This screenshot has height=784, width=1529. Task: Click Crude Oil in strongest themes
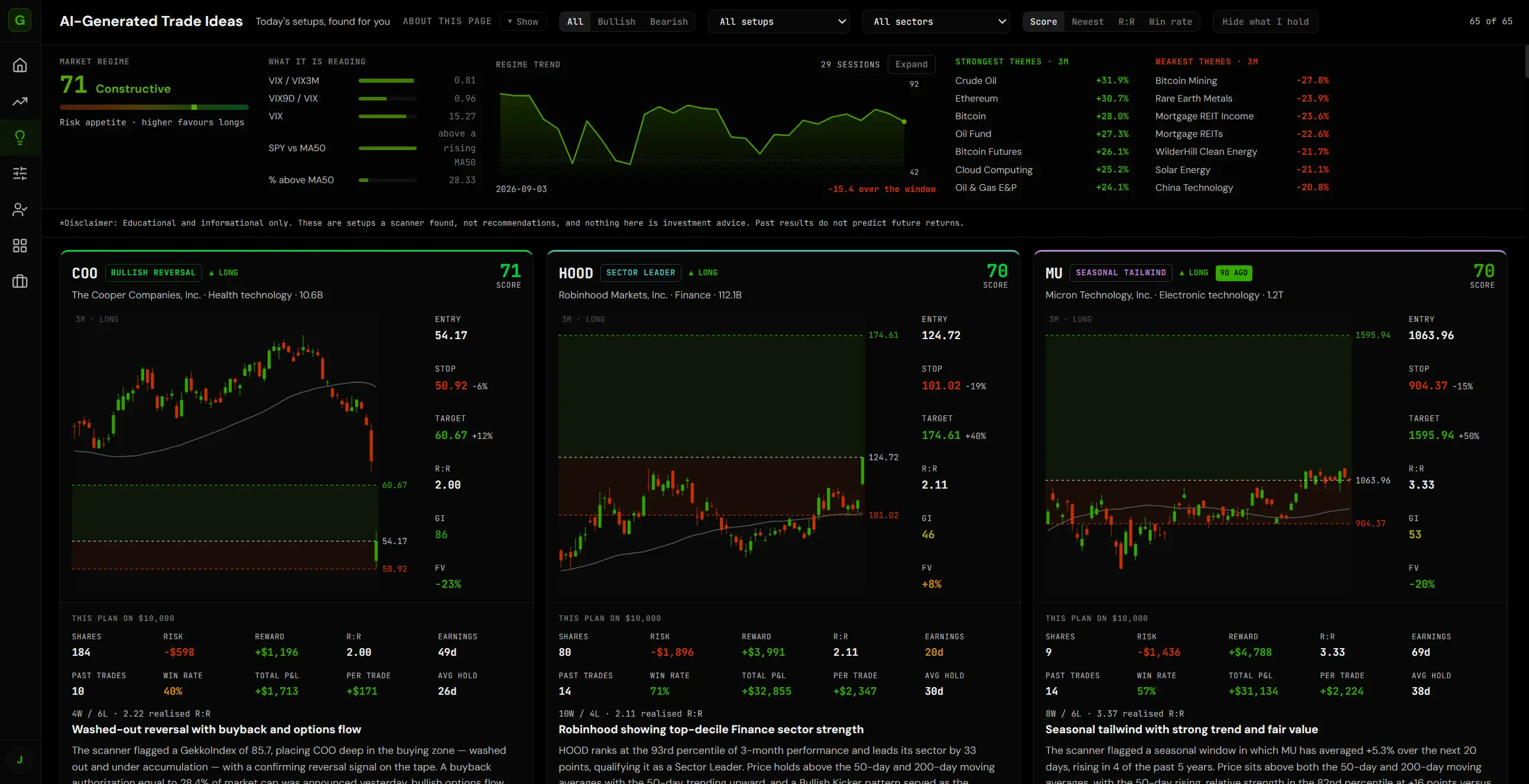click(1041, 81)
